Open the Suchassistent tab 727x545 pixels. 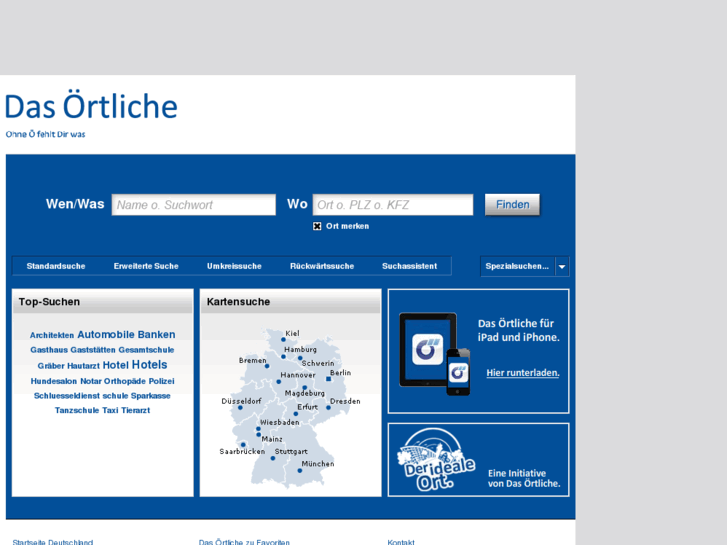409,266
